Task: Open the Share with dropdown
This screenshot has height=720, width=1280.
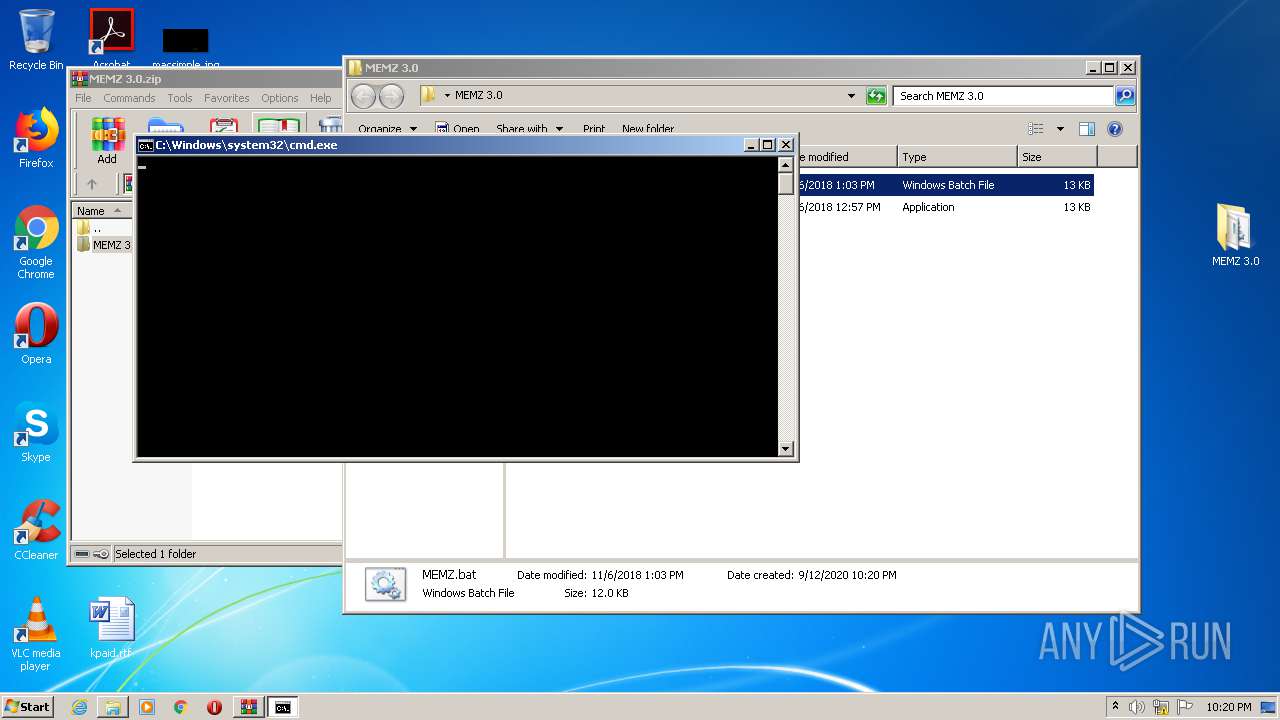Action: pos(530,129)
